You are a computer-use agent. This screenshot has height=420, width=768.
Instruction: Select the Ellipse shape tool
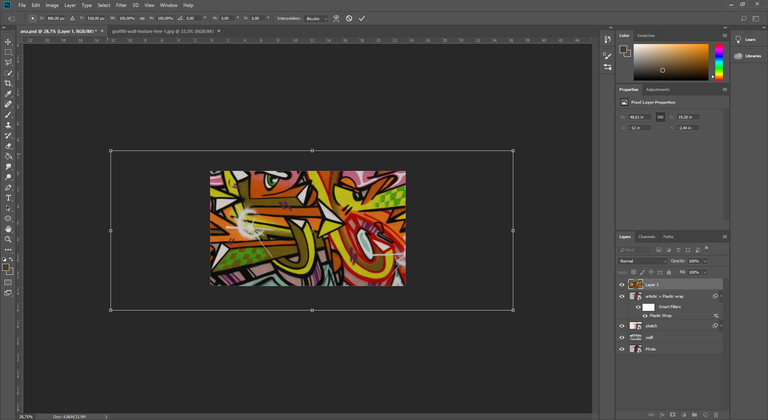coord(8,219)
